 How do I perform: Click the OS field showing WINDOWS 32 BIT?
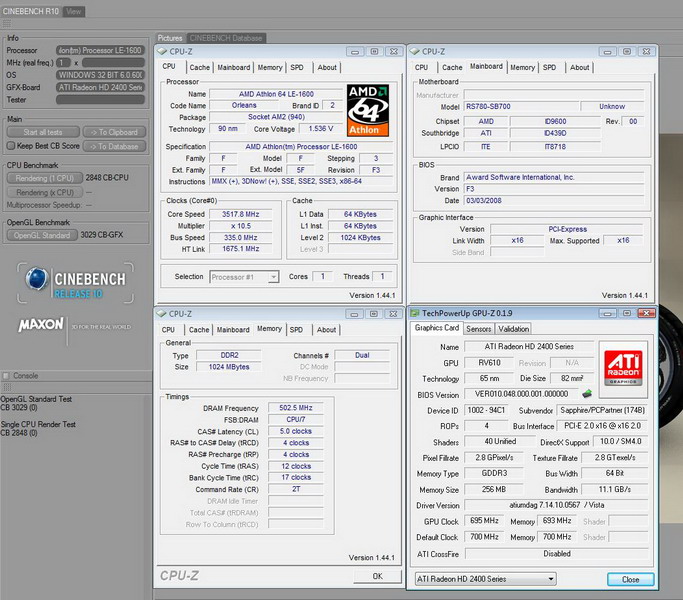point(100,75)
